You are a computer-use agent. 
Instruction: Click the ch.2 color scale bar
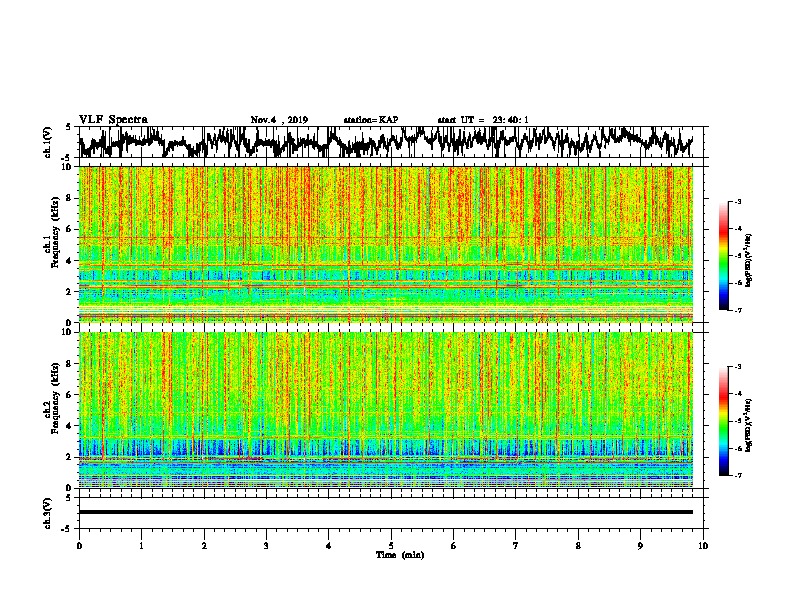[x=723, y=421]
